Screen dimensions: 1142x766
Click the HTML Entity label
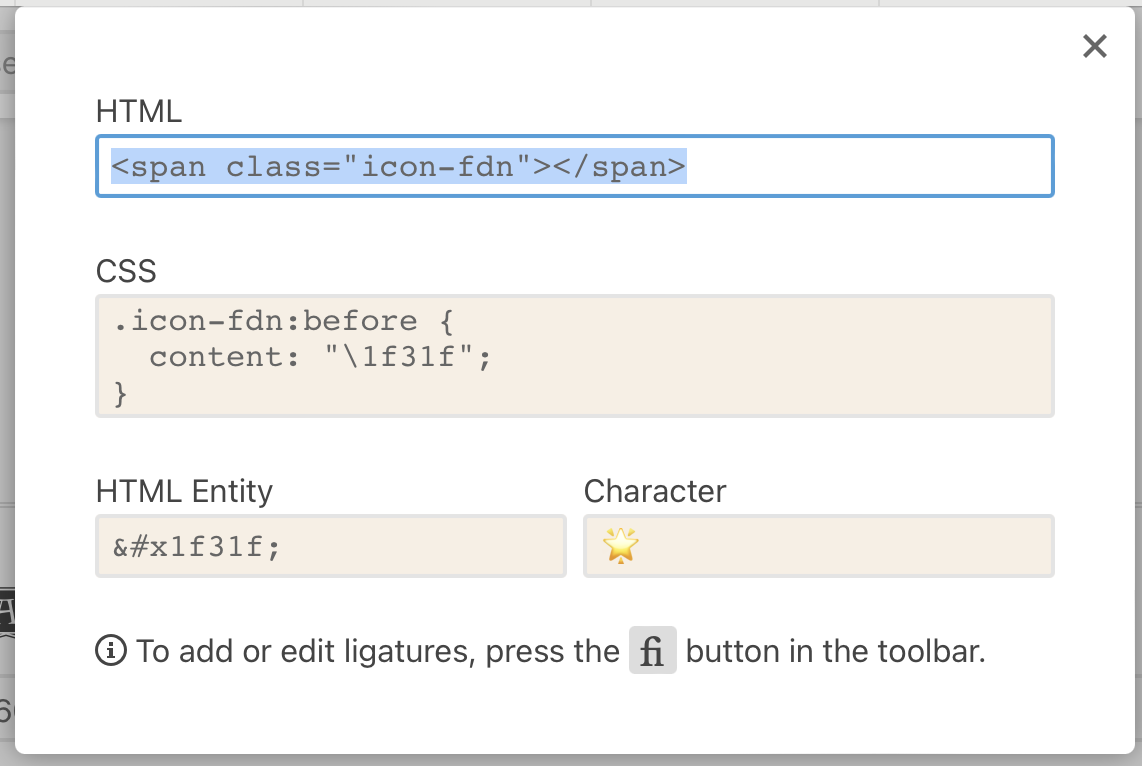[x=184, y=491]
